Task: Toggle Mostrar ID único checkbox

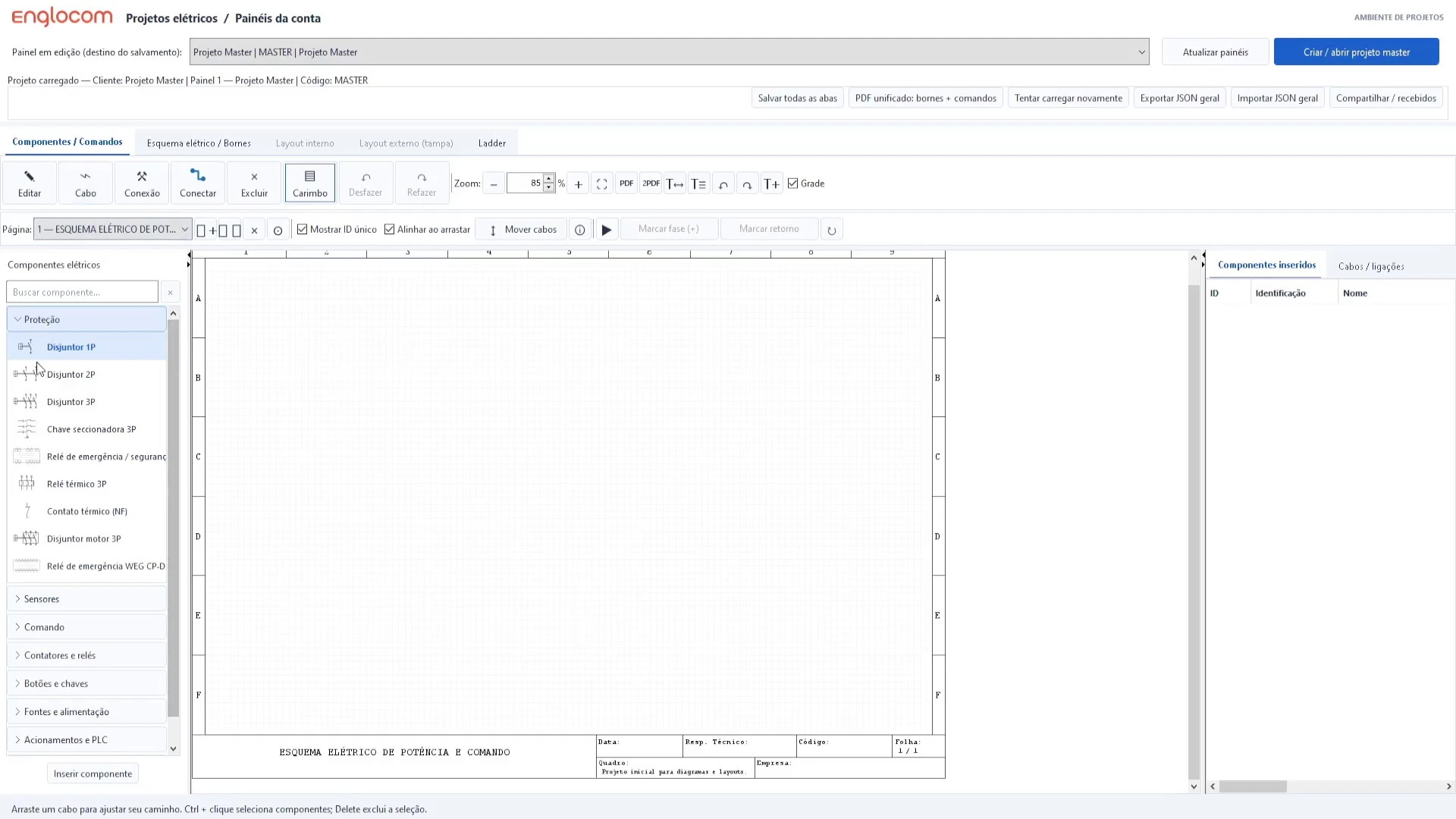Action: 303,229
